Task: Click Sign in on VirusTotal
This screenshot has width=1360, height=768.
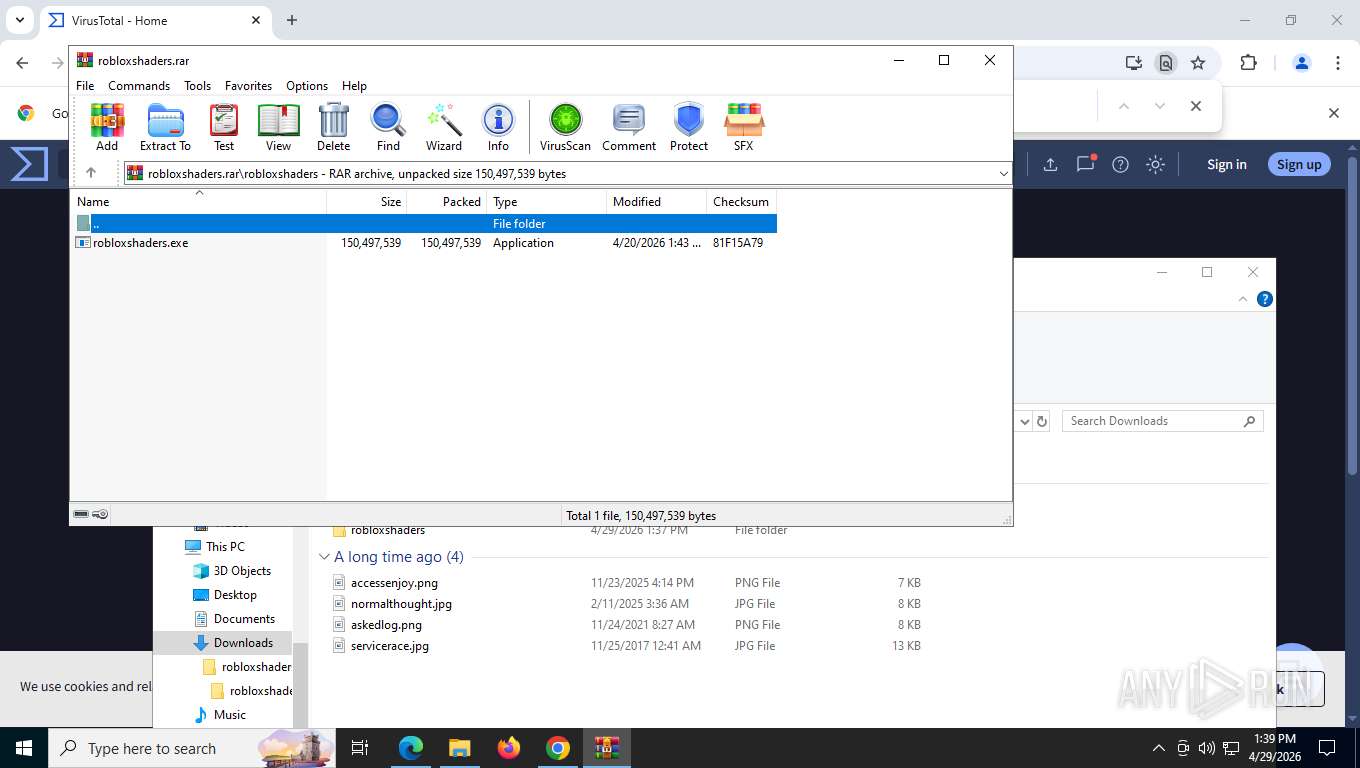Action: click(x=1226, y=165)
